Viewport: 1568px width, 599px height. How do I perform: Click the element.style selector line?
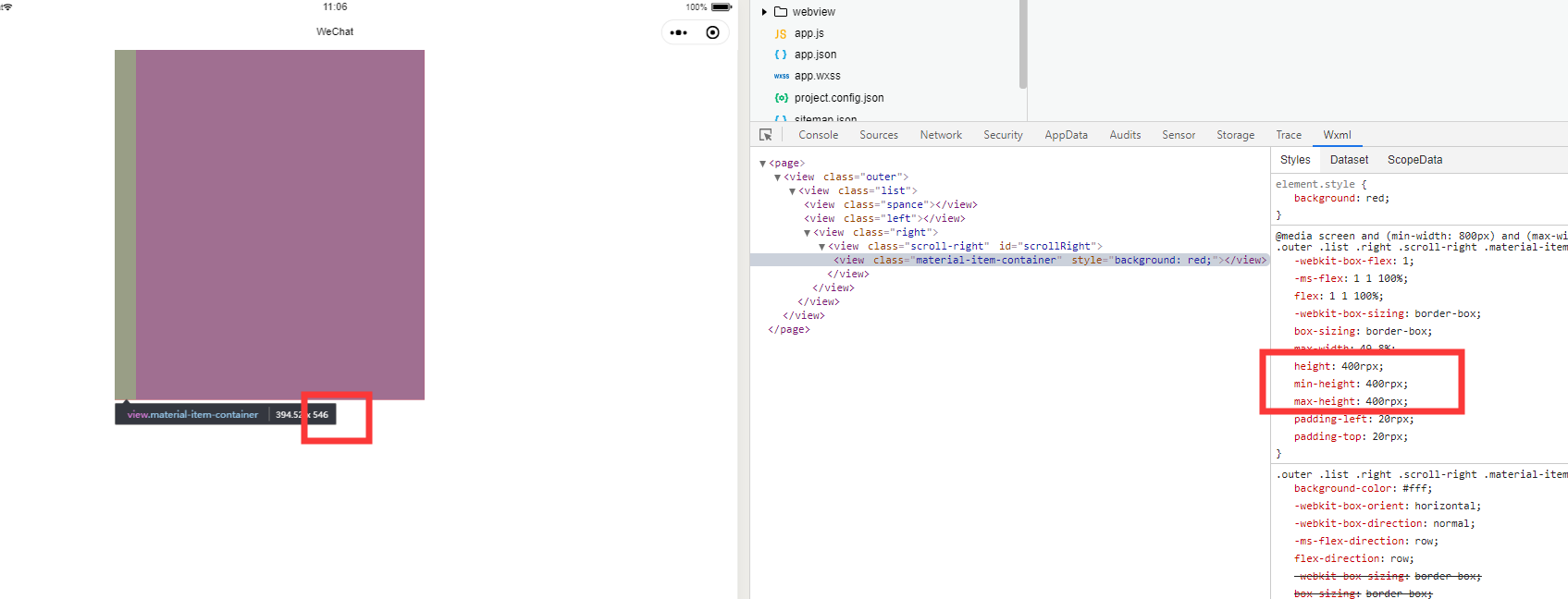tap(1321, 185)
